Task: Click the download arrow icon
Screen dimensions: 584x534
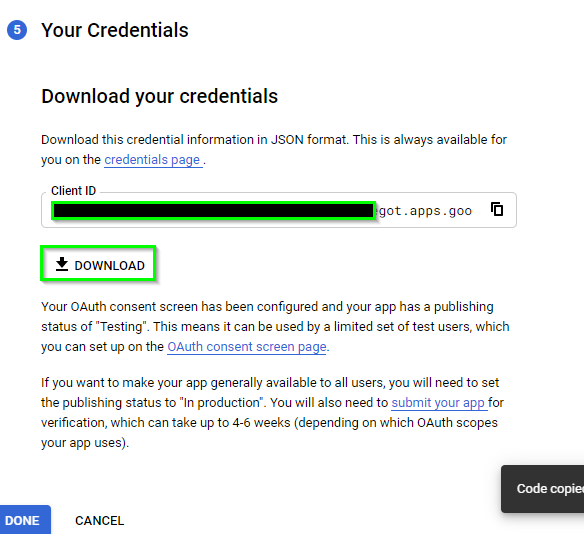Action: (x=62, y=264)
